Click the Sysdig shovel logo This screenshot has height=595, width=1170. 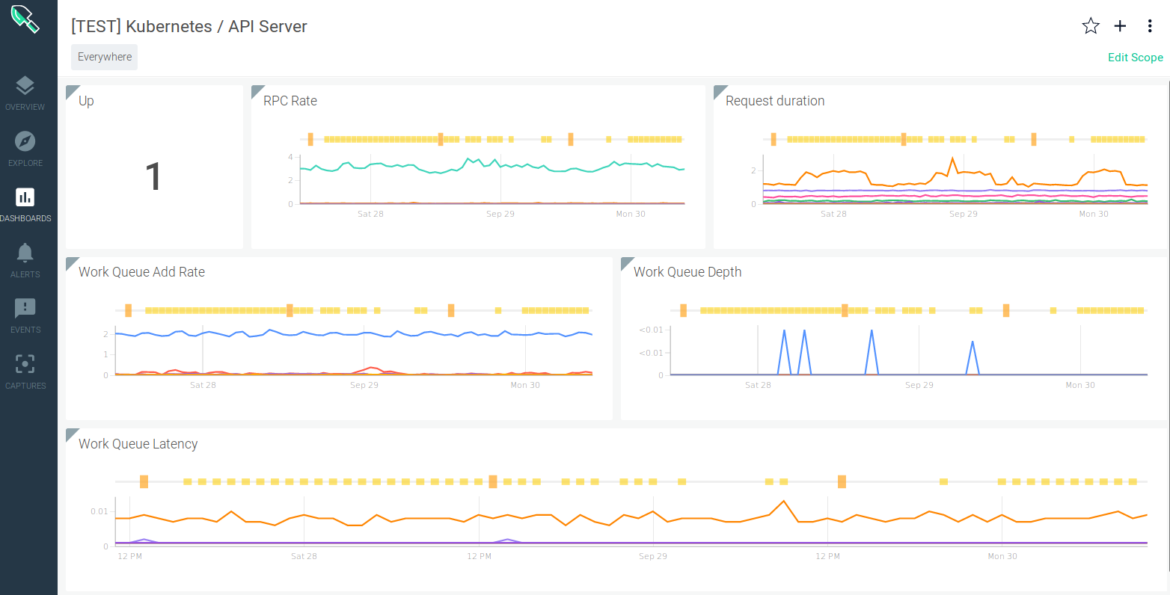25,19
